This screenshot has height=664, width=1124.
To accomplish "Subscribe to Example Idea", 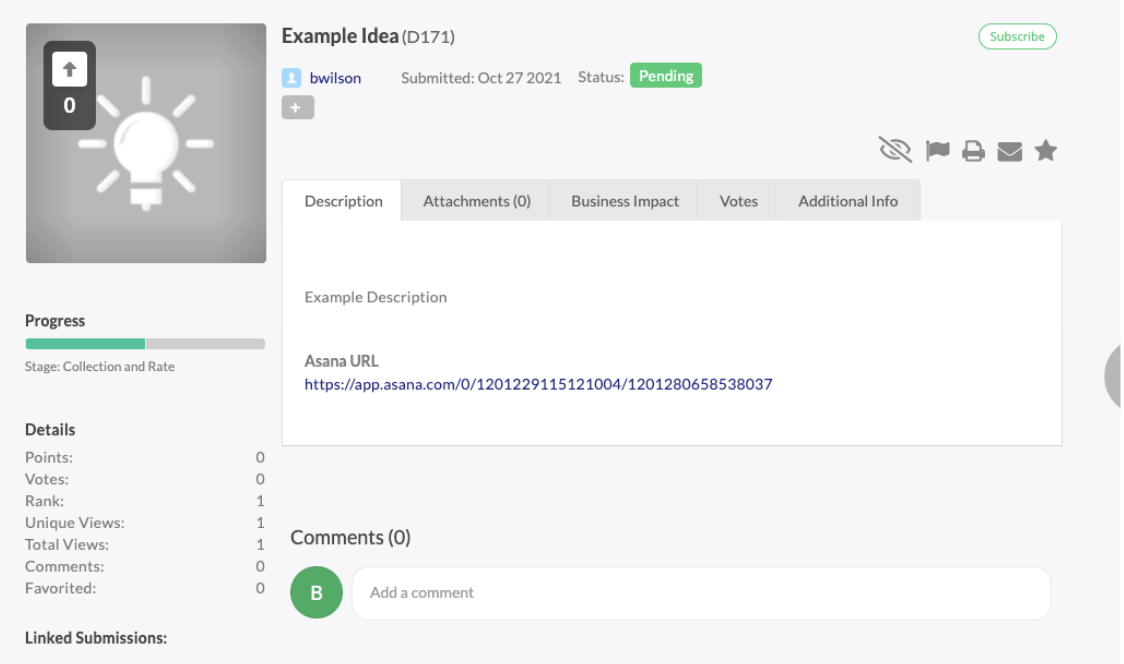I will click(x=1016, y=37).
